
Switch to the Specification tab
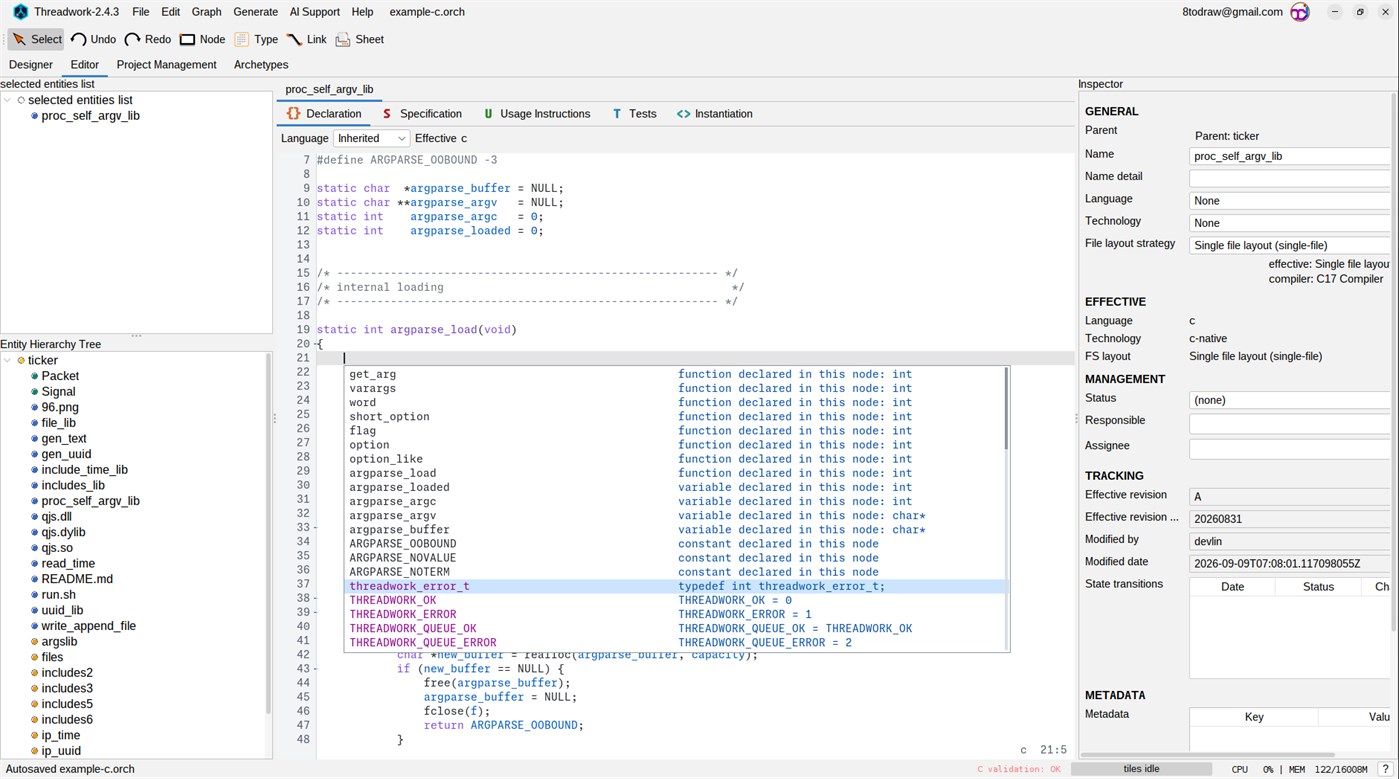[x=422, y=114]
